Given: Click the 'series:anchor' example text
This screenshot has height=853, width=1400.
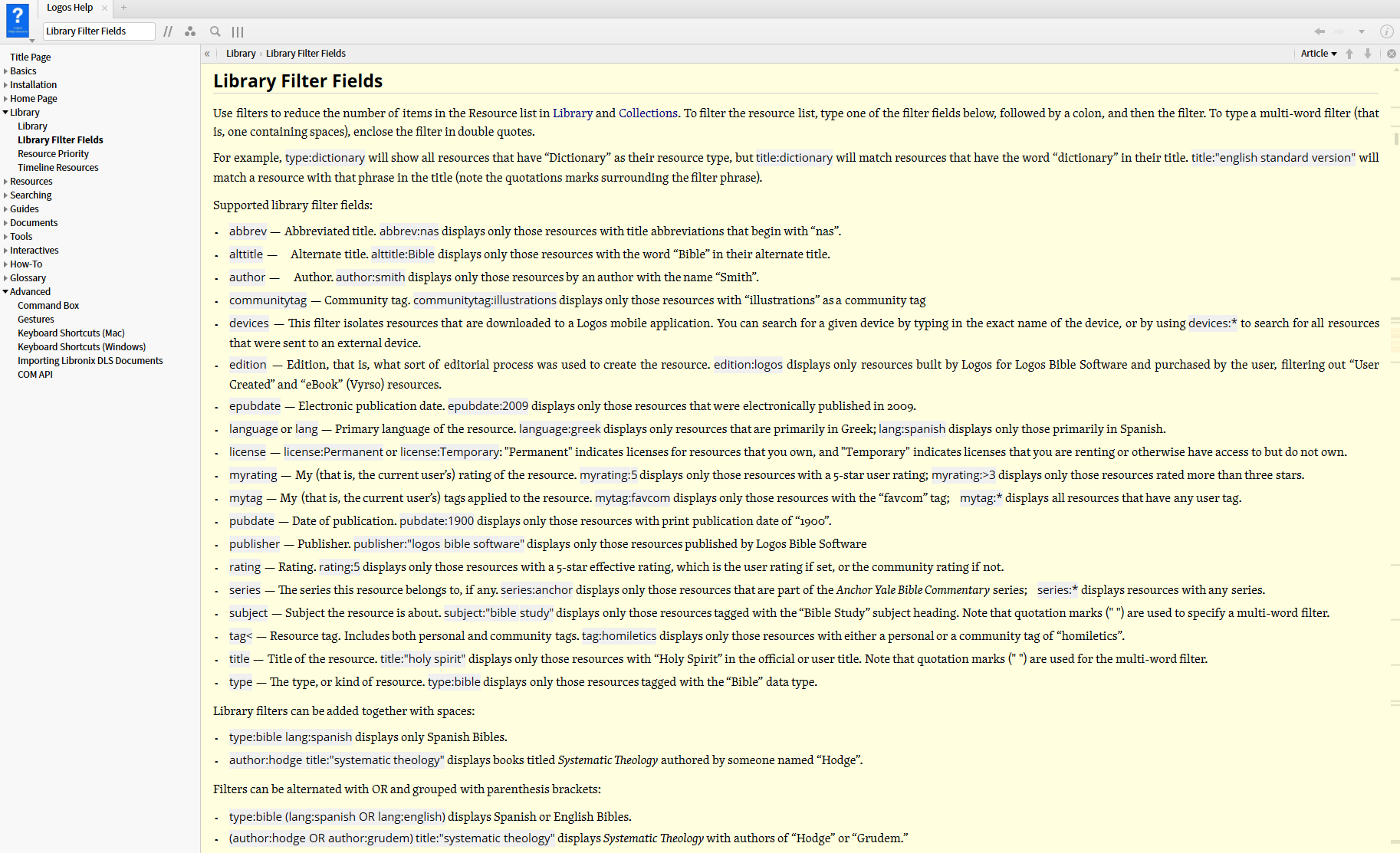Looking at the screenshot, I should [x=537, y=590].
